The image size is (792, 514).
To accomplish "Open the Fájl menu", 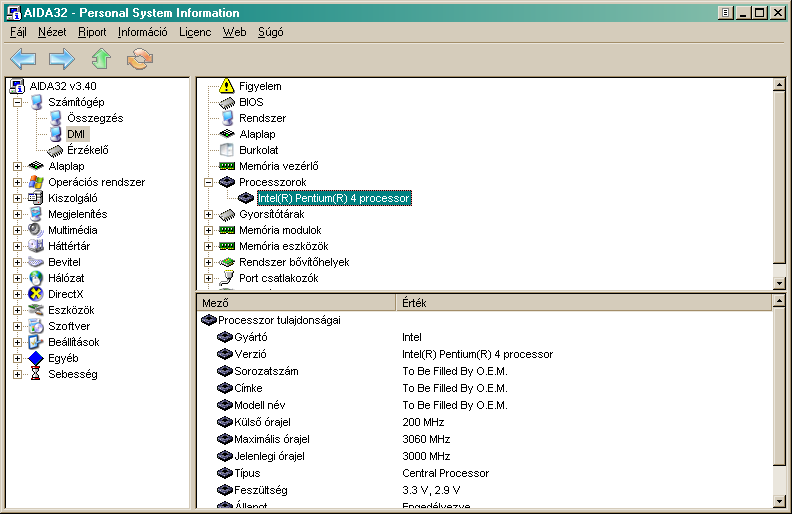I will 18,32.
